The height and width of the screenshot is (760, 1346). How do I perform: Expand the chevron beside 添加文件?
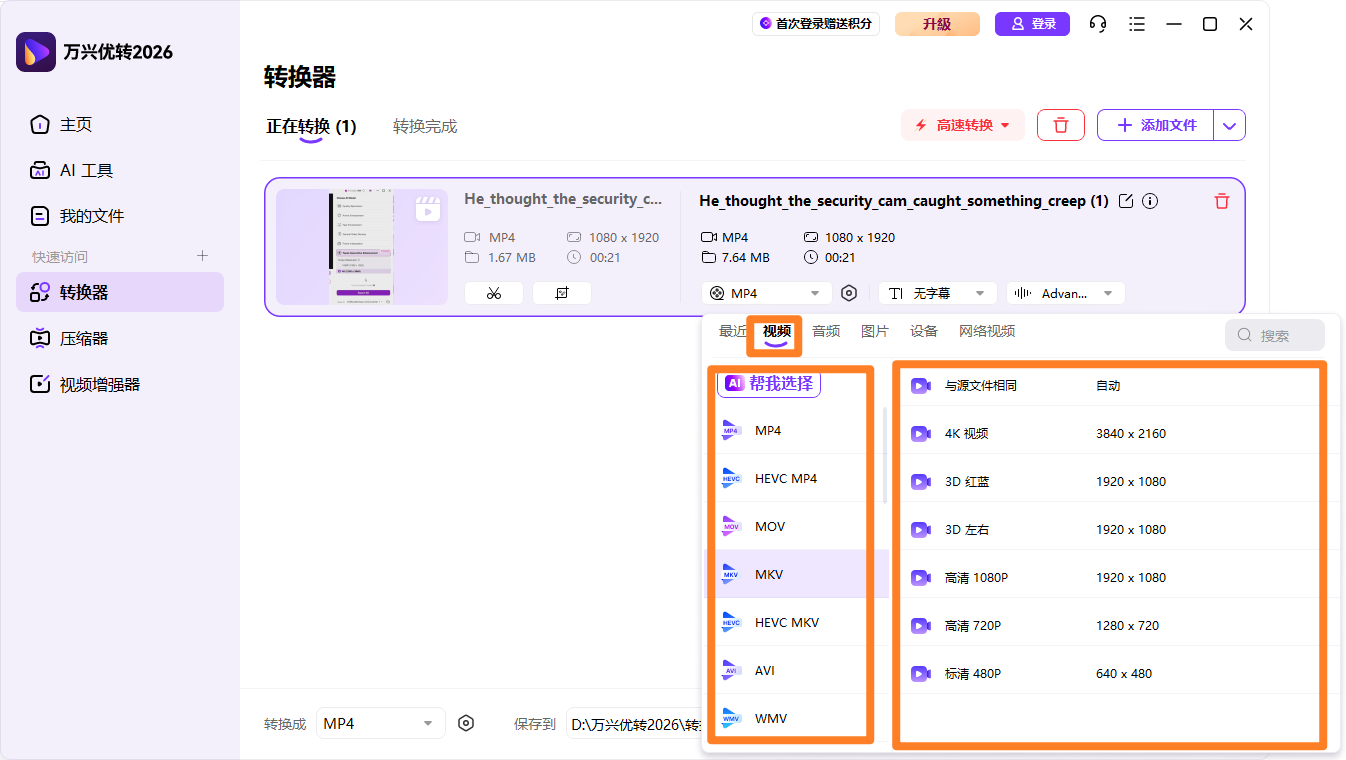[1229, 124]
